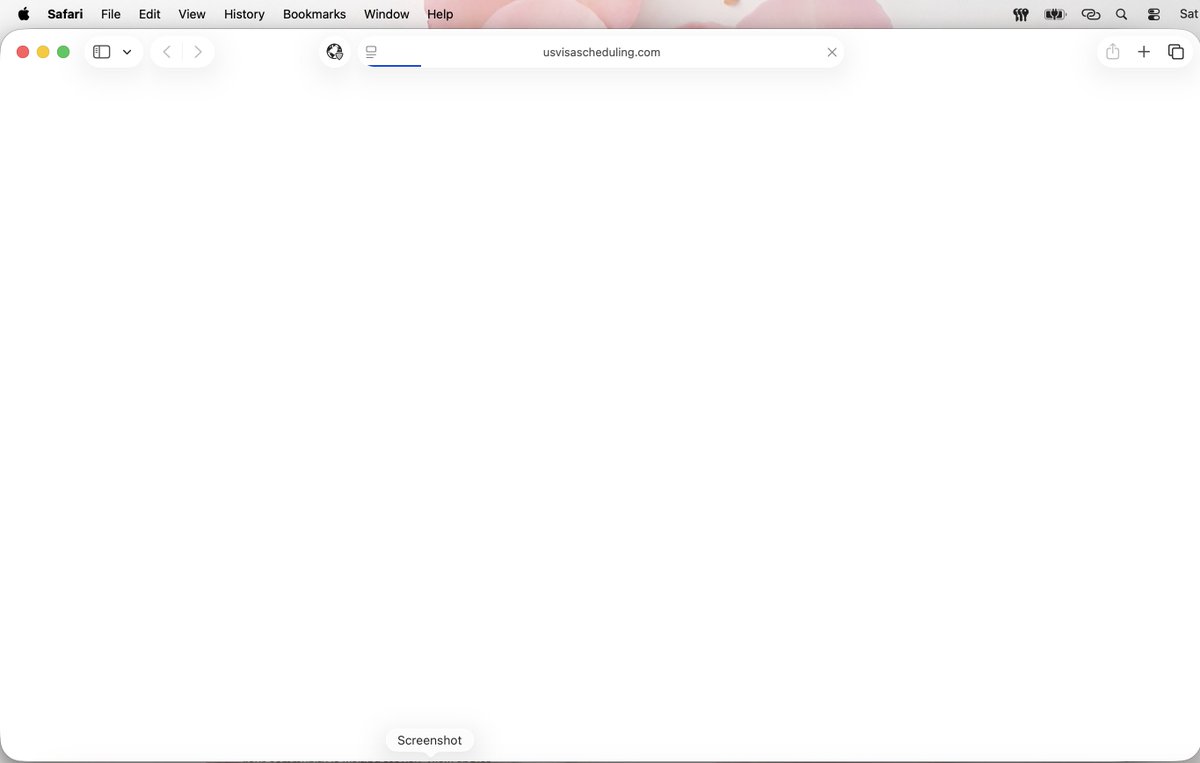Open Control Center
This screenshot has width=1200, height=763.
coord(1154,14)
